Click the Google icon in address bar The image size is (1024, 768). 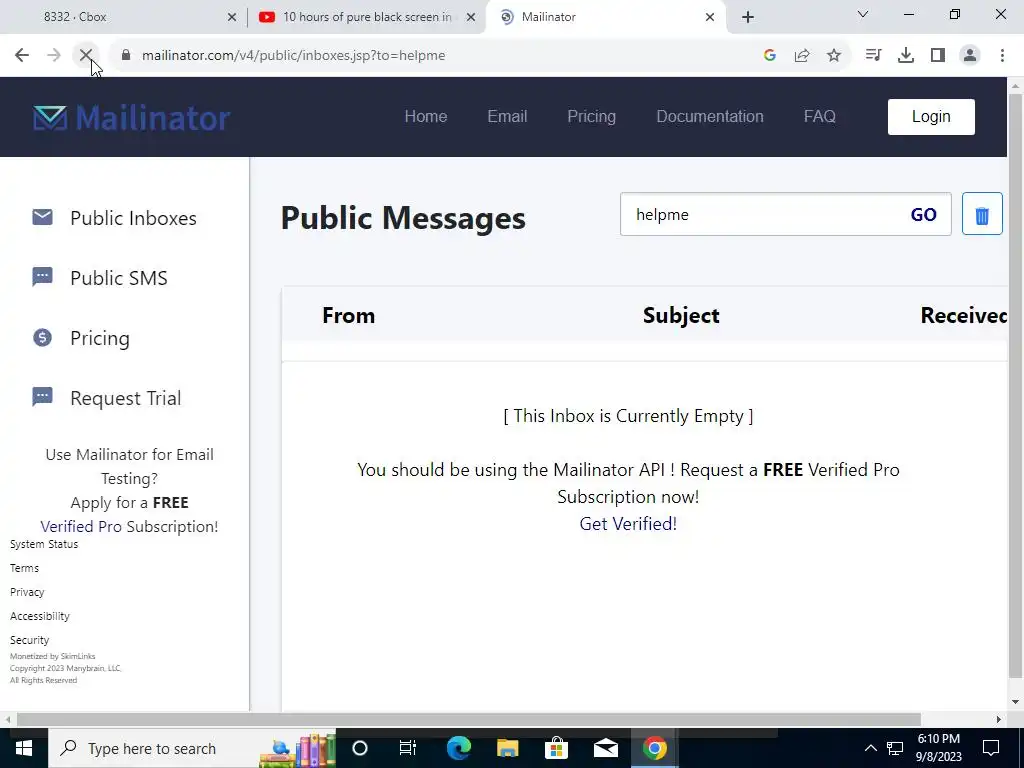click(x=769, y=56)
